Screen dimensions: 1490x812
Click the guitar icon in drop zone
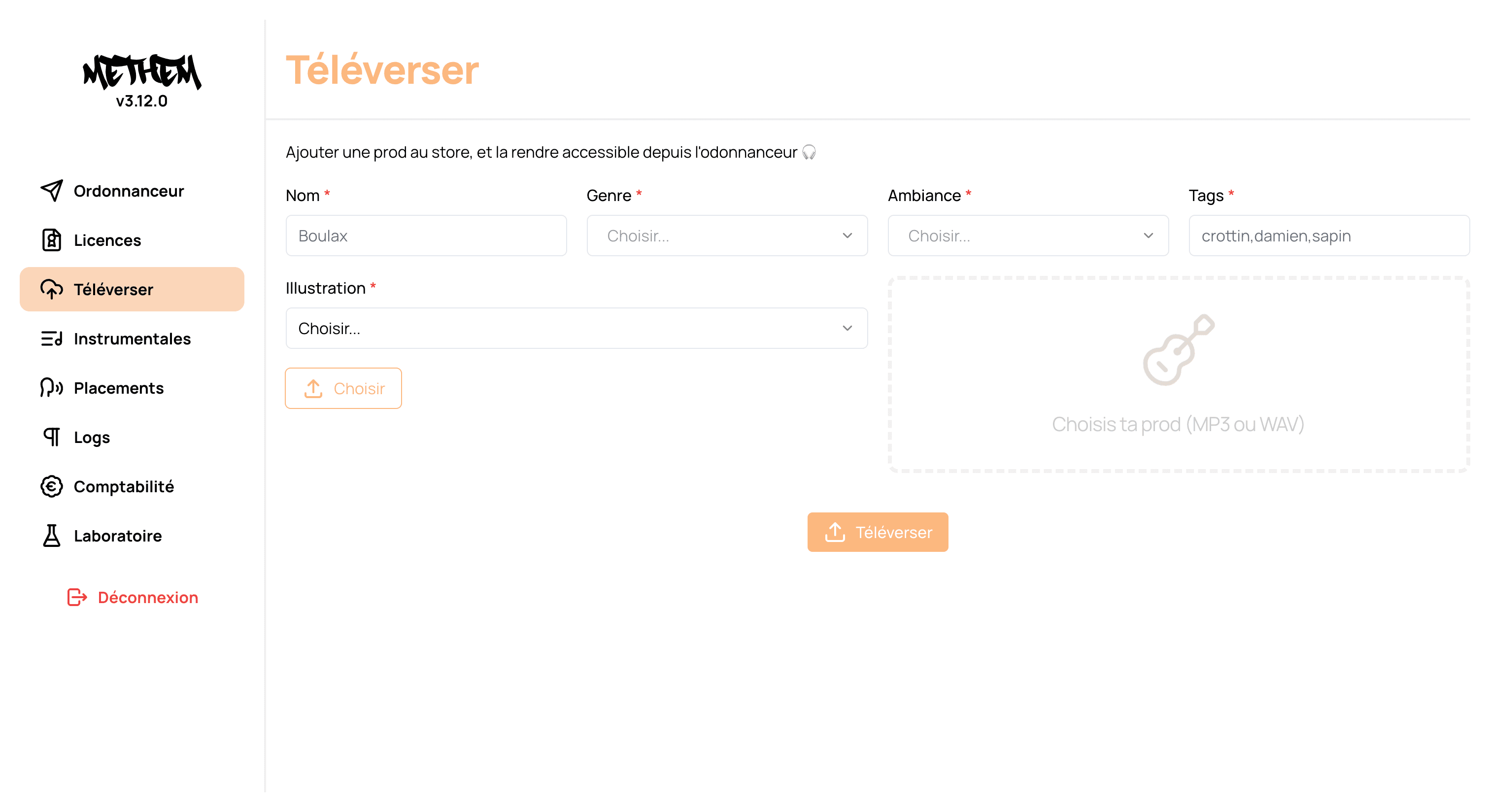[1178, 350]
